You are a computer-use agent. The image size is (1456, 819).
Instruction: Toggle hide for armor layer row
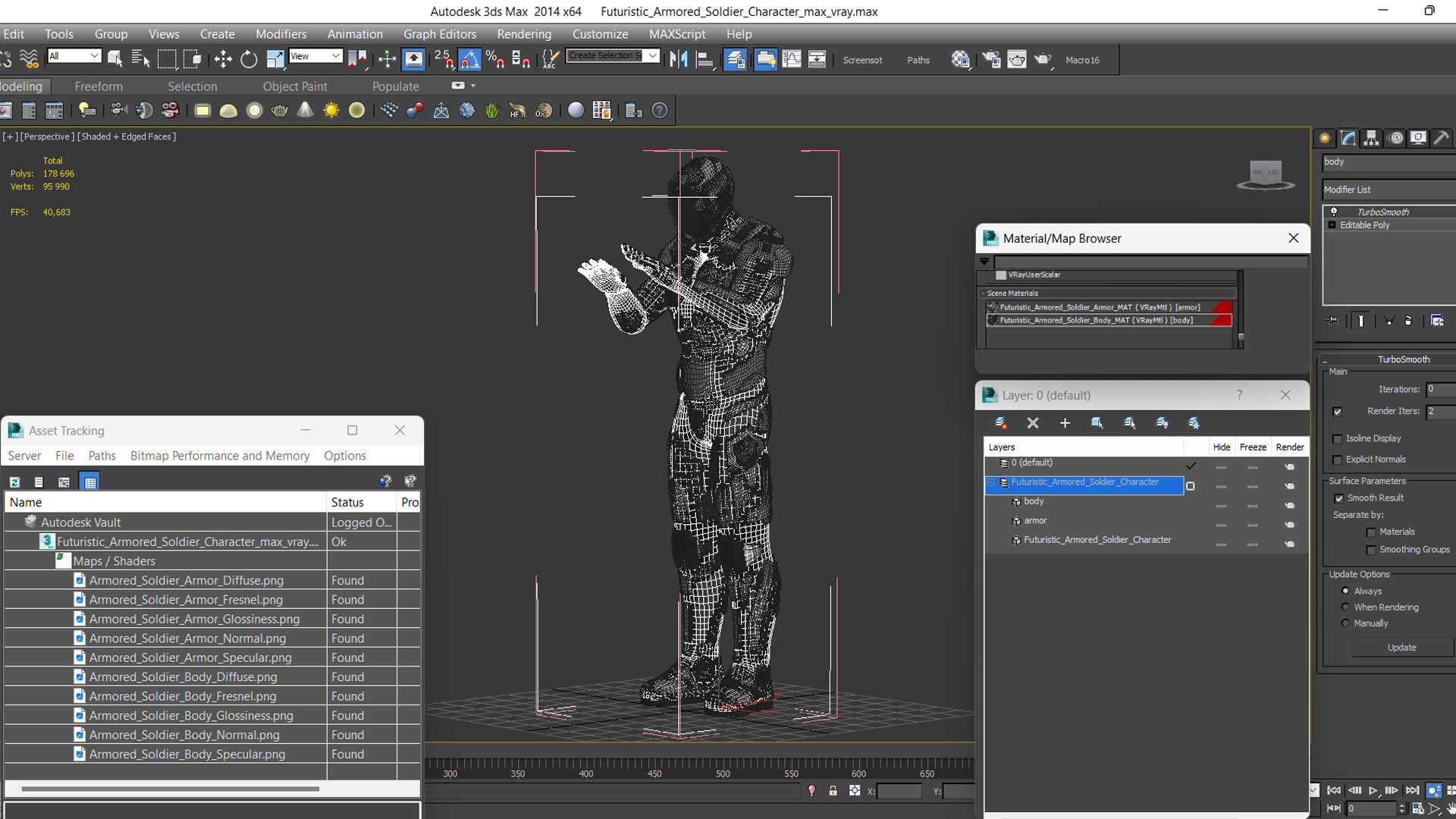pos(1221,525)
